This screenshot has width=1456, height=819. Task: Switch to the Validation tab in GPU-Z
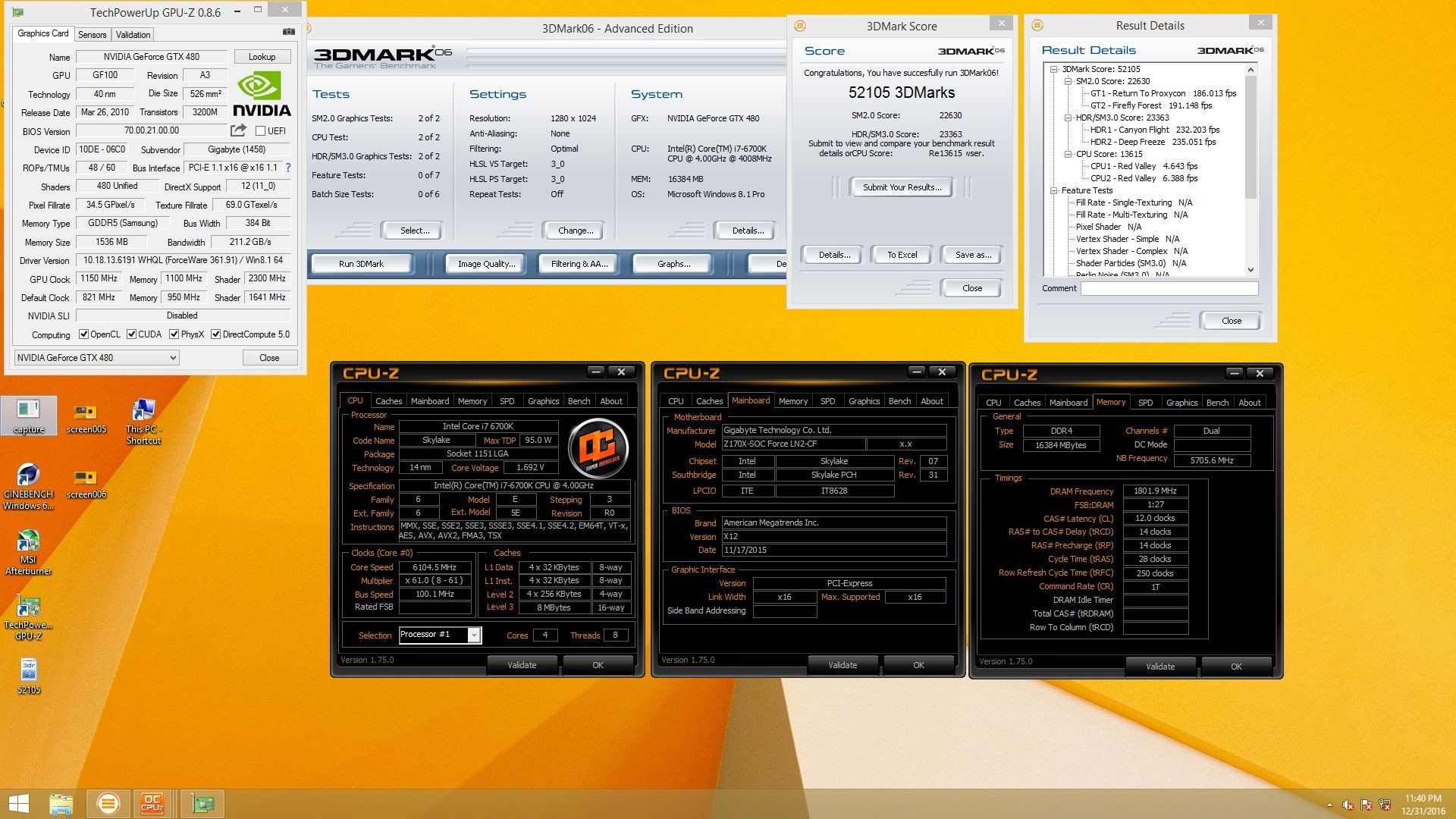(x=133, y=34)
